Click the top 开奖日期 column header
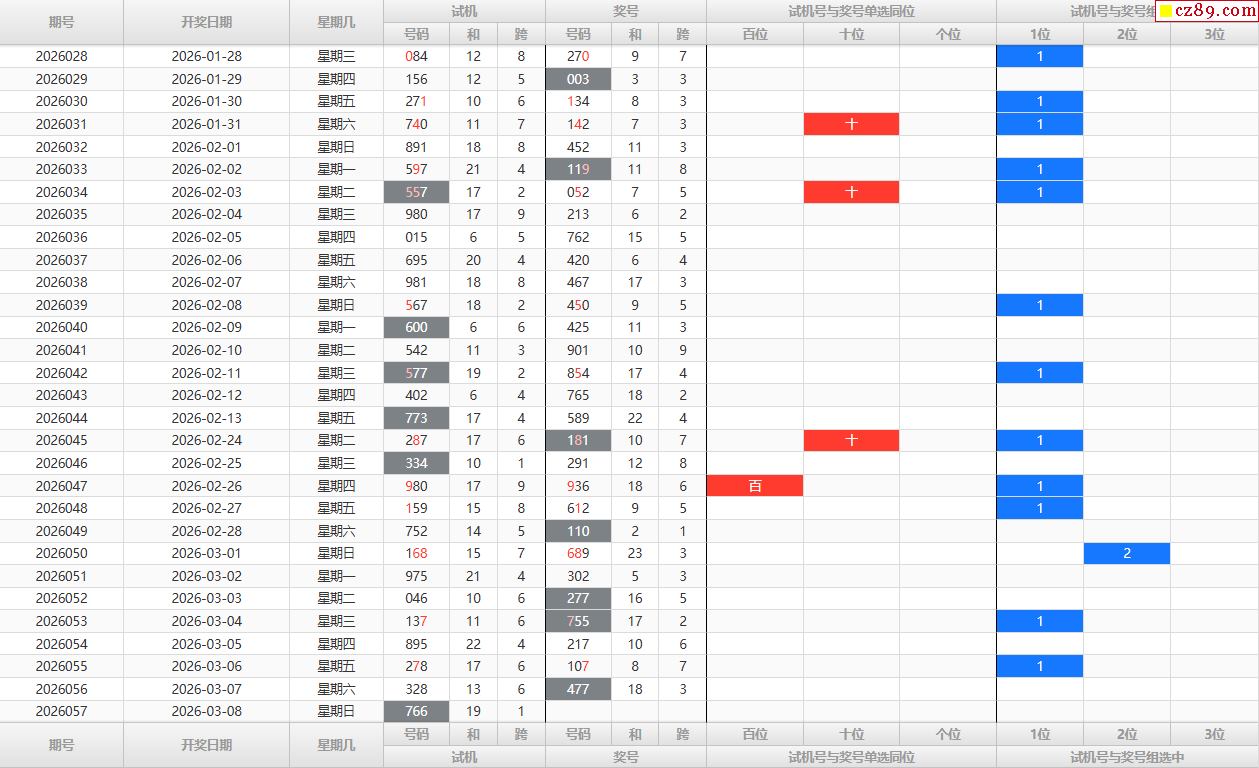Screen dimensions: 1259x768 point(206,22)
